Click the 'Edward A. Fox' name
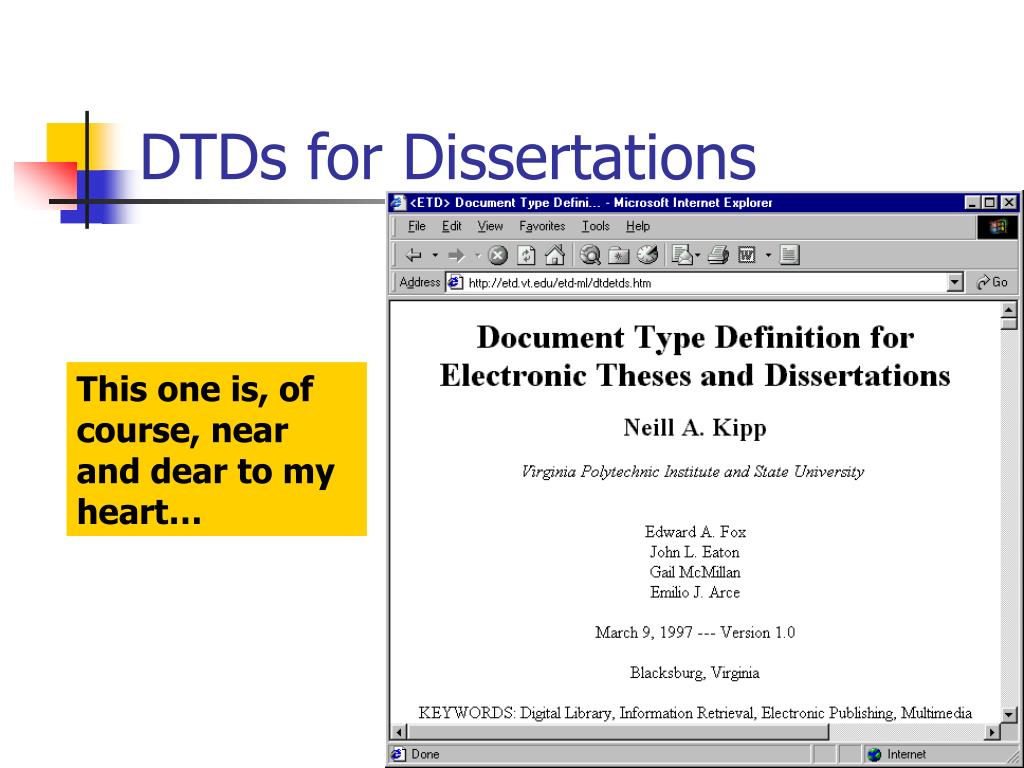The height and width of the screenshot is (768, 1024). click(695, 532)
